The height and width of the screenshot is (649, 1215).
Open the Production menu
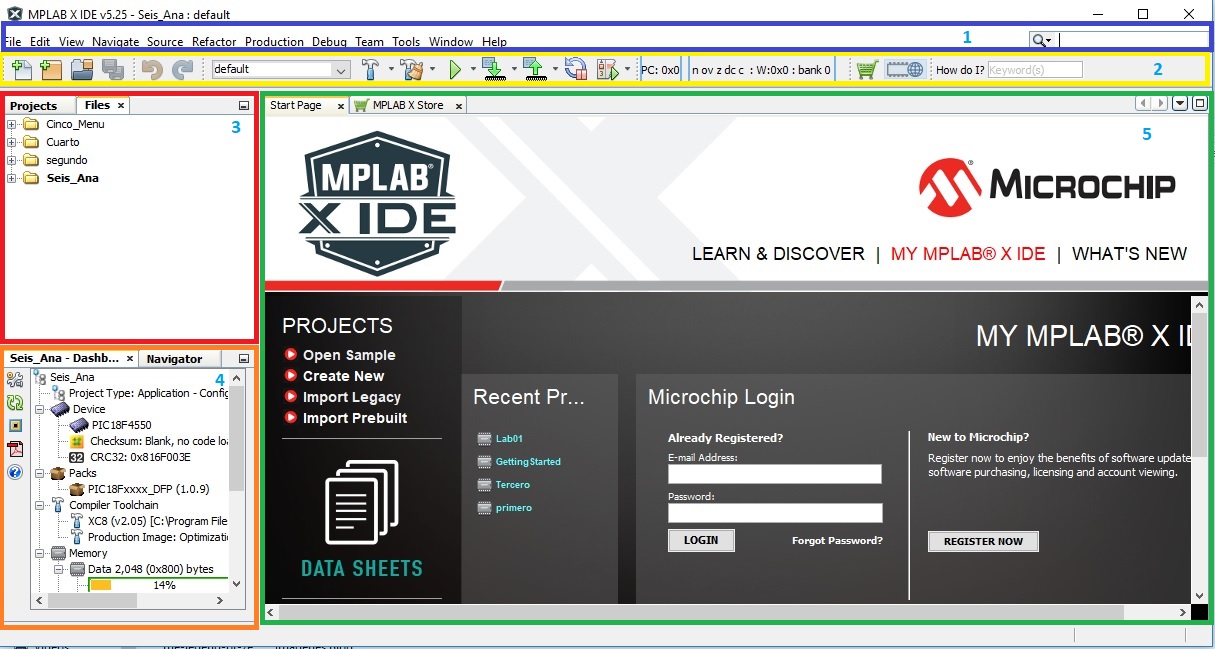click(x=274, y=42)
